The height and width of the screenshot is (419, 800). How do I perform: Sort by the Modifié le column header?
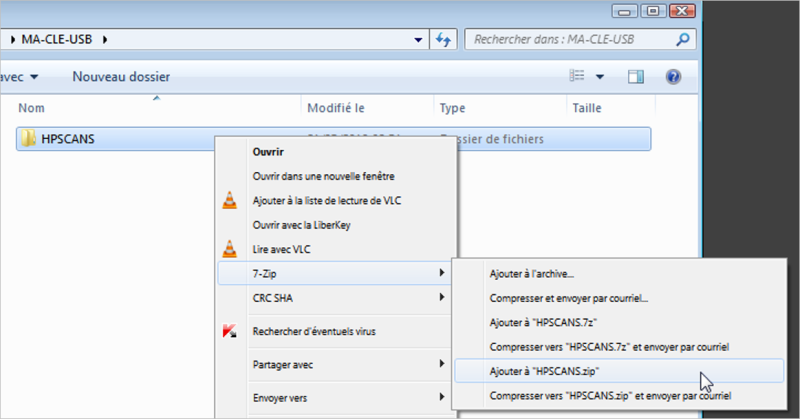tap(336, 108)
